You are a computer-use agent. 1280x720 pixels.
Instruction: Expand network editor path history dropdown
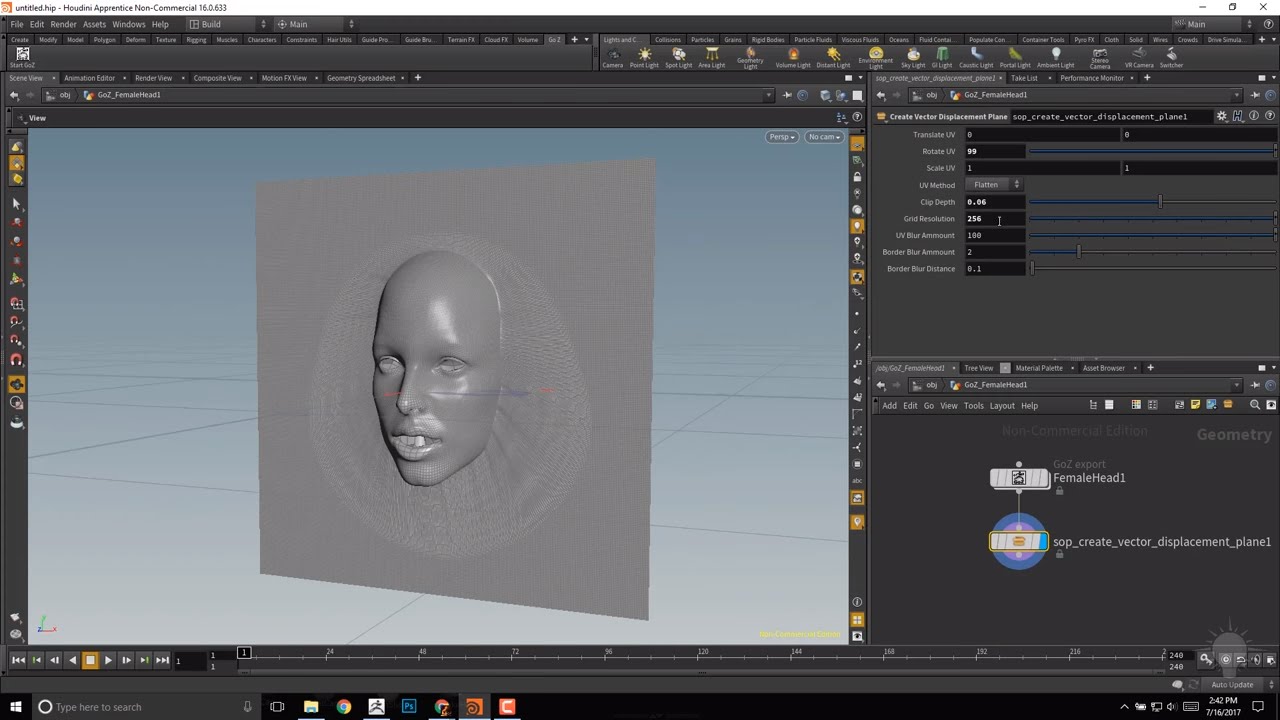point(1237,385)
